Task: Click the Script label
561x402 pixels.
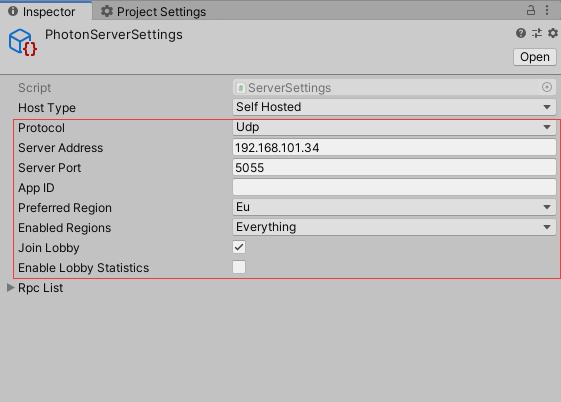Action: (x=34, y=88)
